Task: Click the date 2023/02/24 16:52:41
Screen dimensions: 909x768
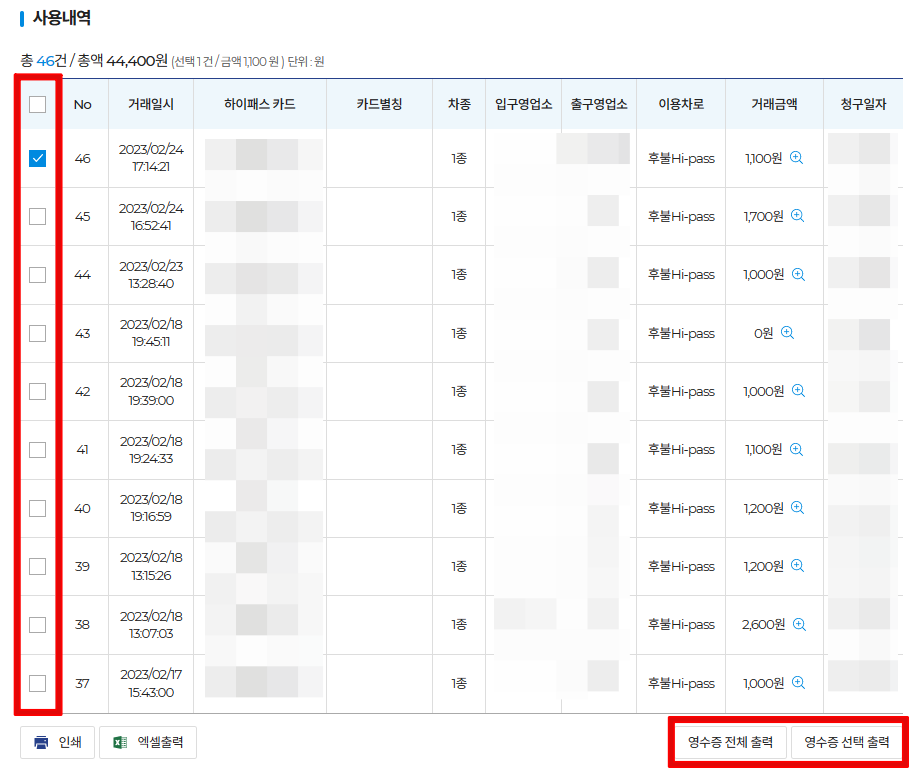Action: point(151,217)
